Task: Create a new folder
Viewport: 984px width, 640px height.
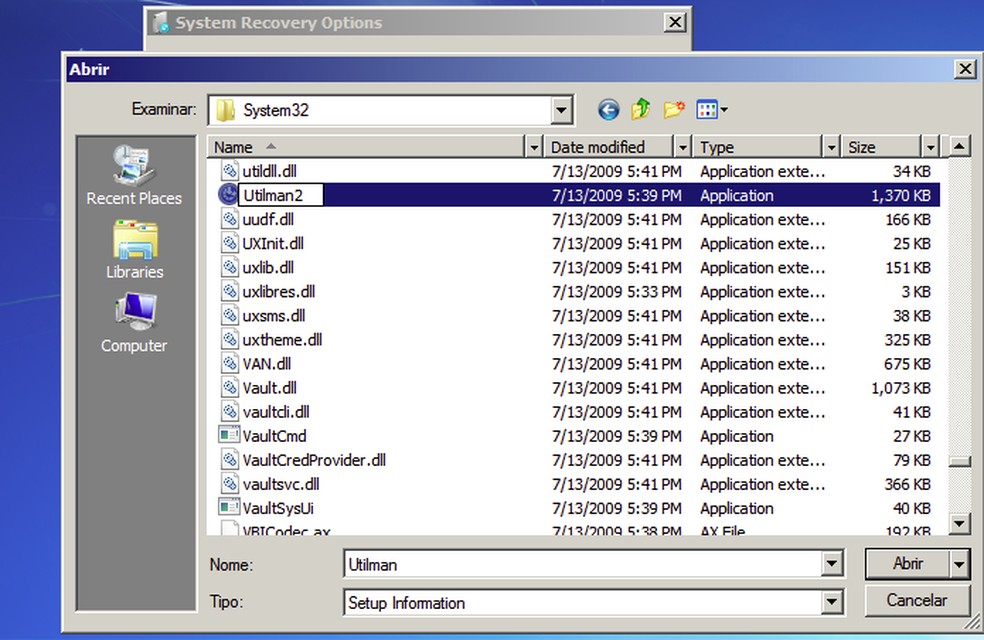Action: (674, 110)
